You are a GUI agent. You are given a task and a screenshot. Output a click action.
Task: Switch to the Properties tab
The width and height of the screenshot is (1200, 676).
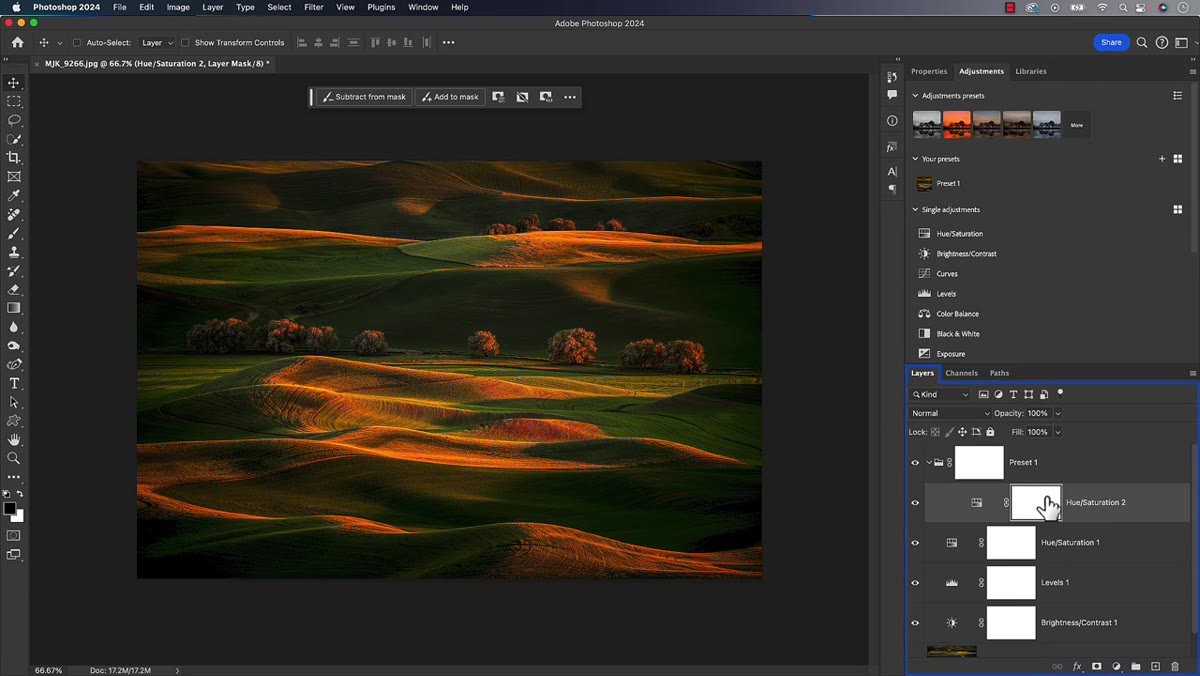tap(928, 71)
